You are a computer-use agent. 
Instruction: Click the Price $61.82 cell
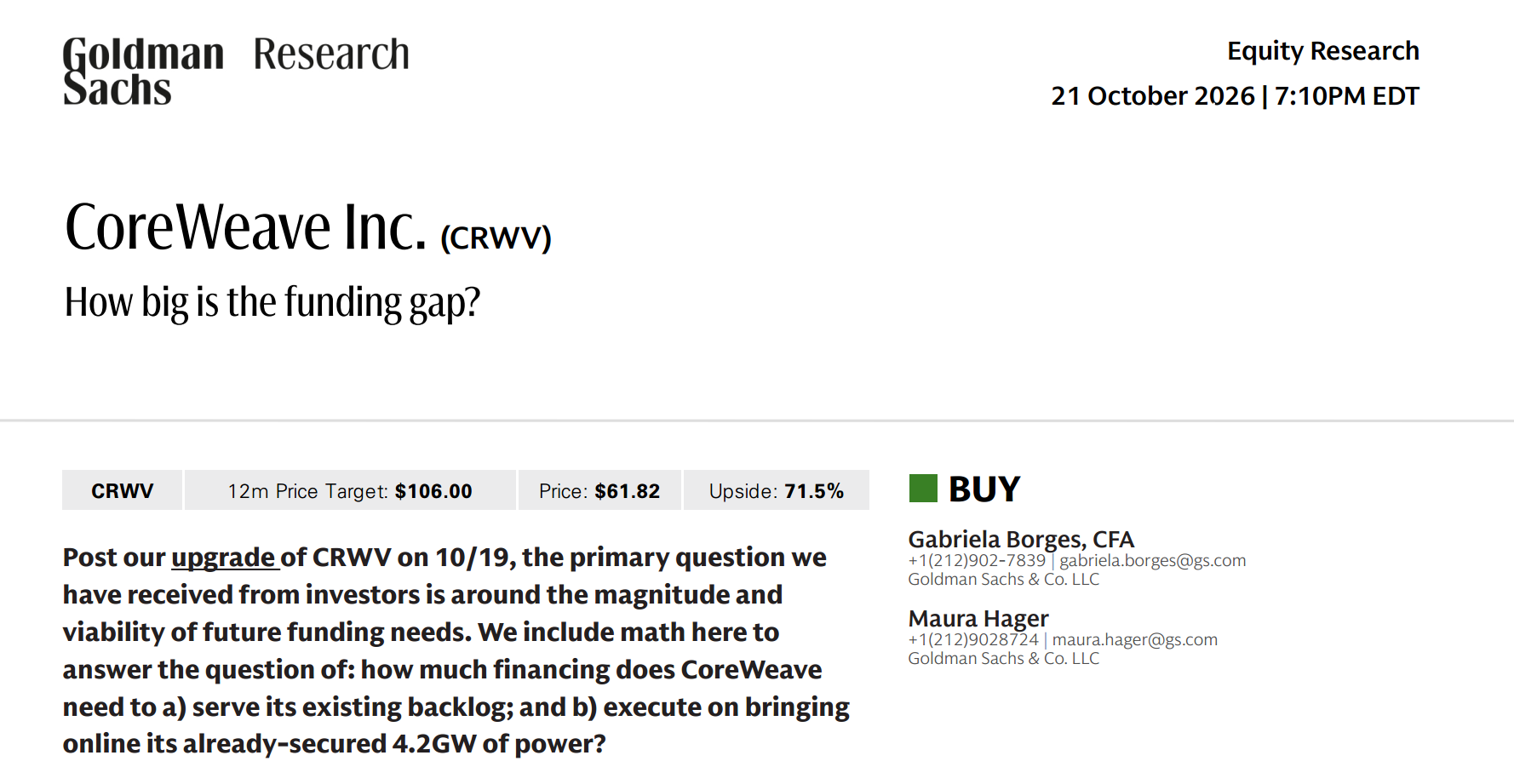click(599, 490)
